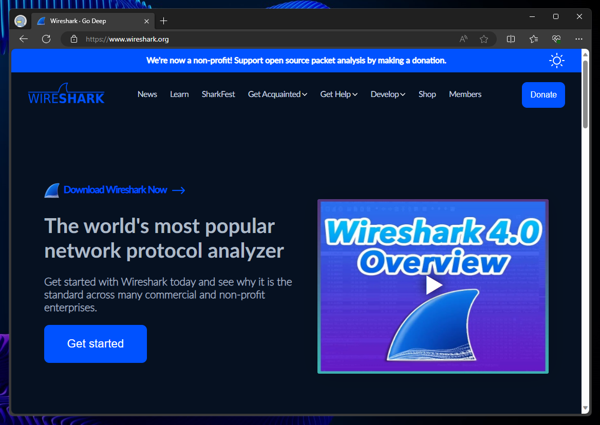Open the Favorites list icon
The image size is (600, 425).
coord(534,39)
